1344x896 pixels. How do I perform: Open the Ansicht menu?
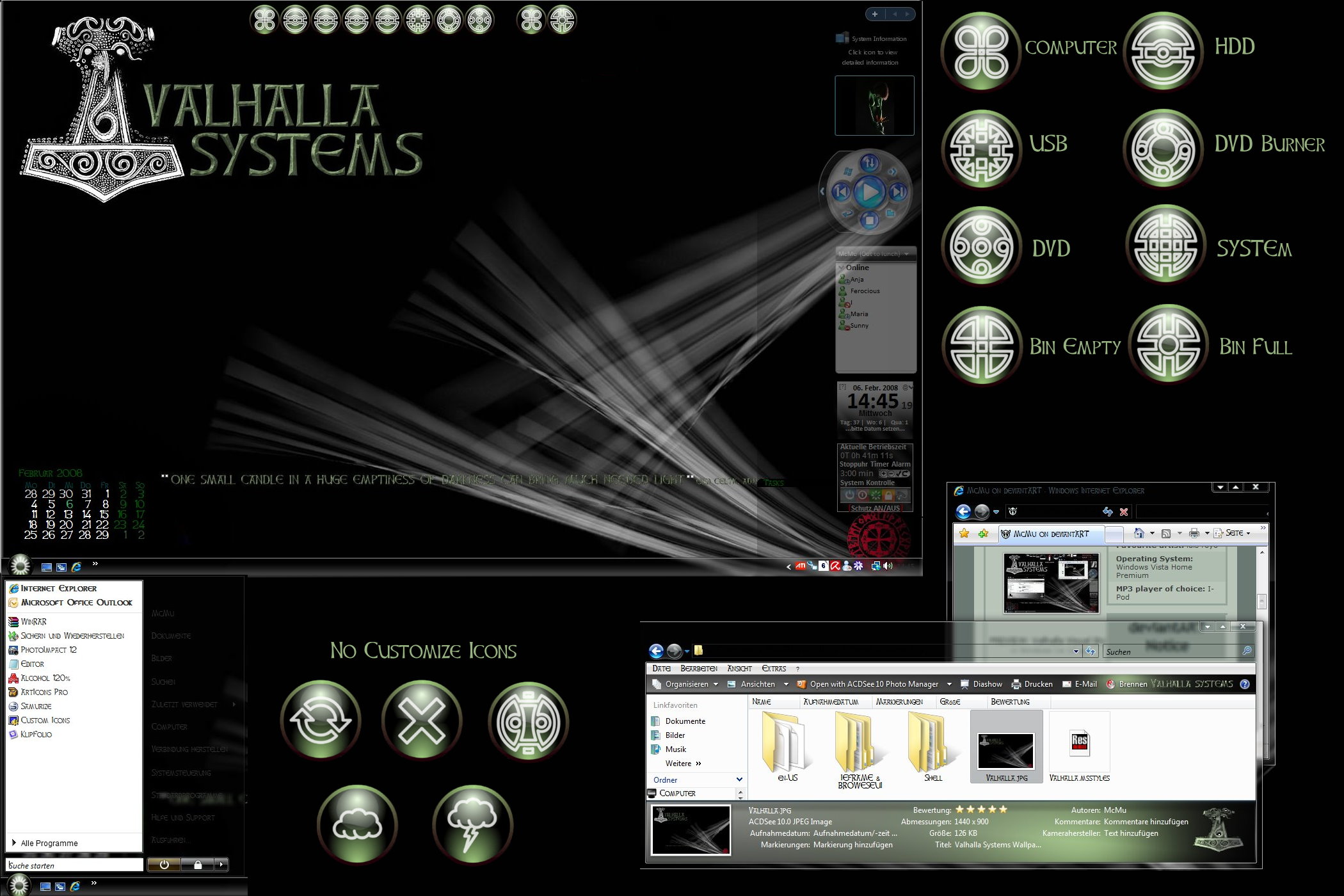pos(740,668)
